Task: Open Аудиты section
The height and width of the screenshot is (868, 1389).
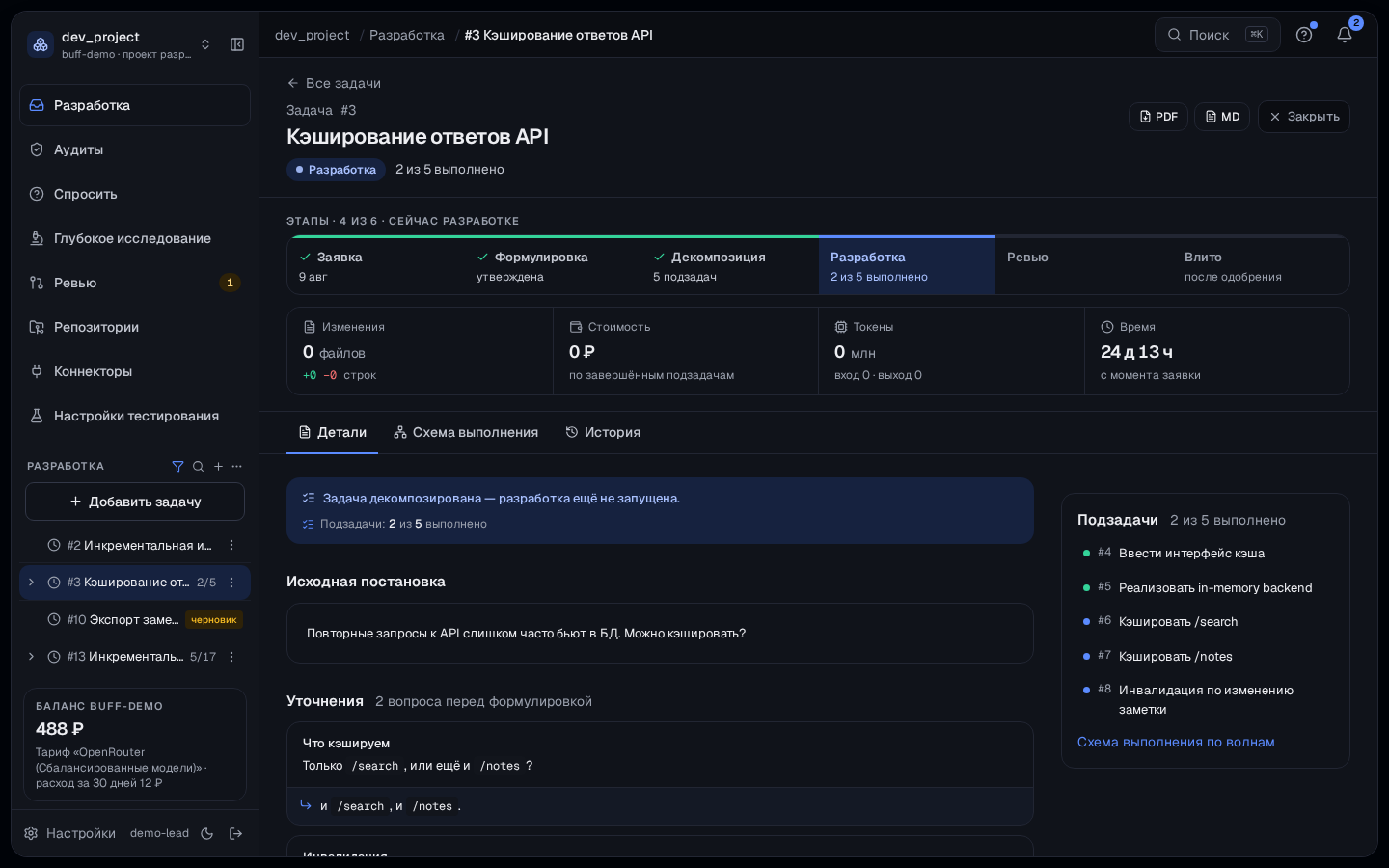Action: pos(135,149)
